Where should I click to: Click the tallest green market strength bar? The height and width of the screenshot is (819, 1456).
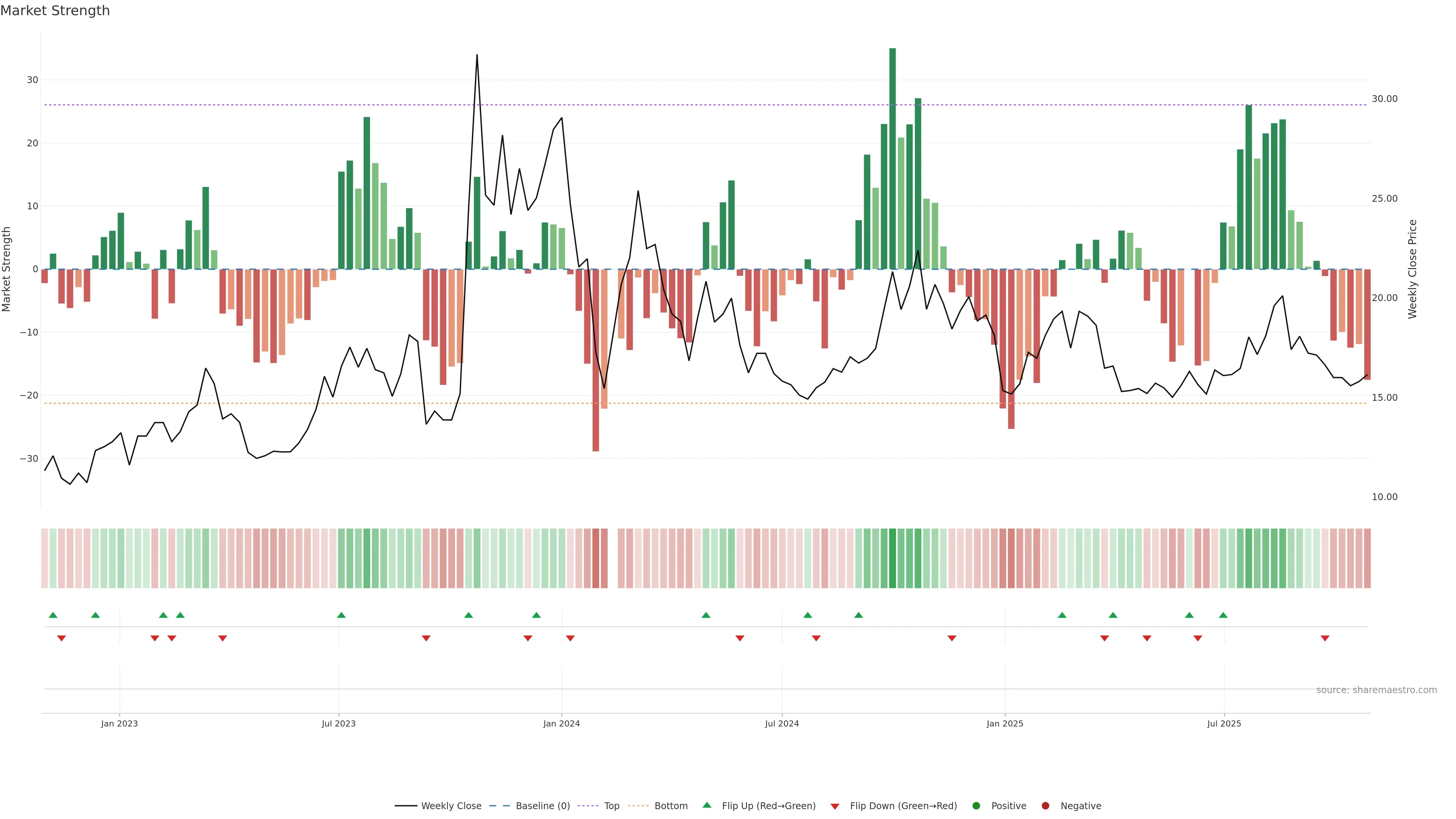893,158
